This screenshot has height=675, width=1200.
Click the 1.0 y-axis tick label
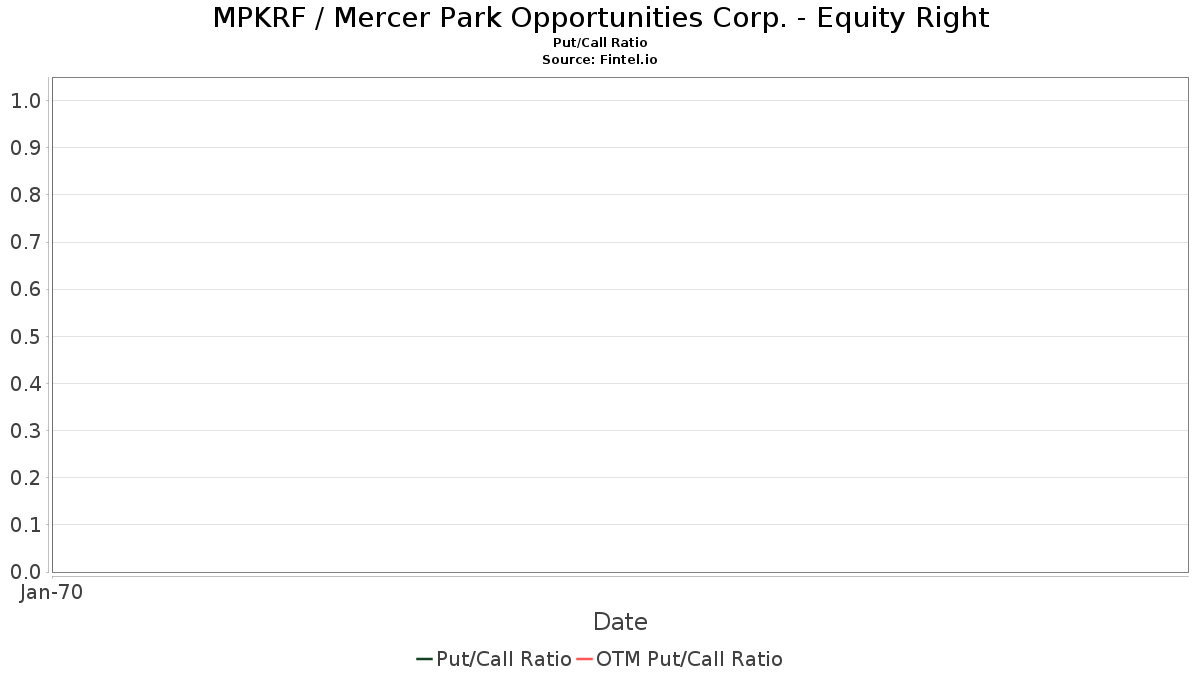[25, 100]
